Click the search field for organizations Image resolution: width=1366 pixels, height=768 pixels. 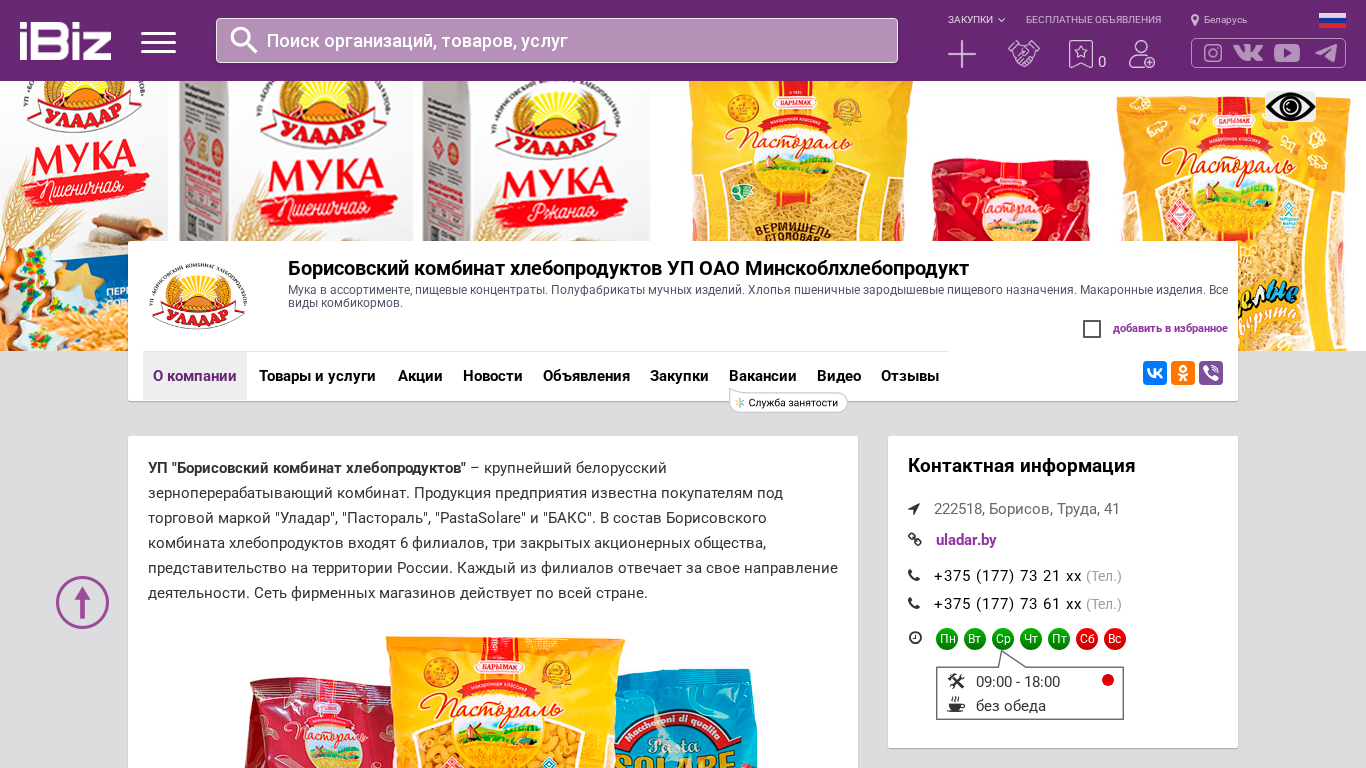[x=557, y=41]
